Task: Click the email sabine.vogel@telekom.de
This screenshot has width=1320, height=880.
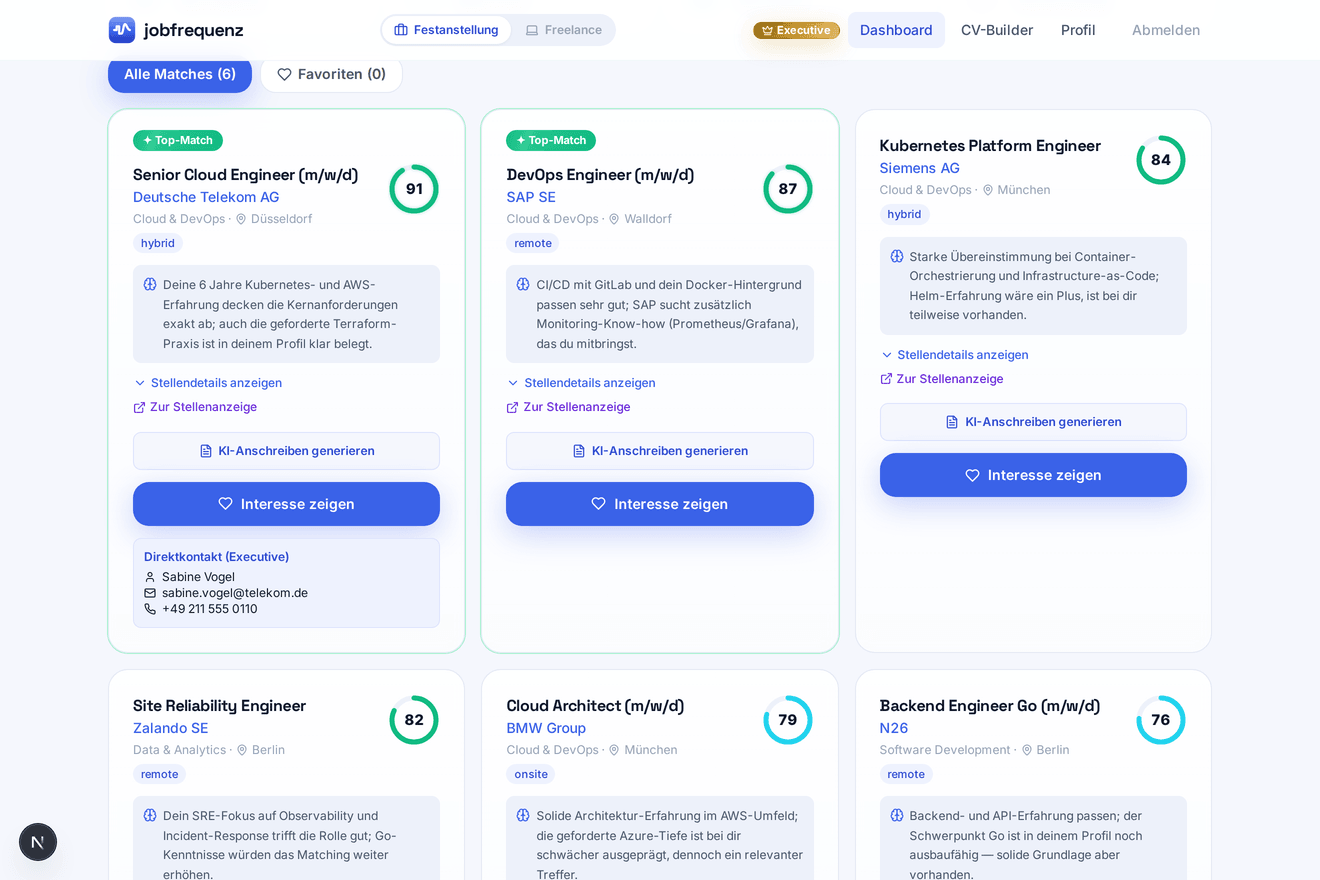Action: (x=235, y=593)
